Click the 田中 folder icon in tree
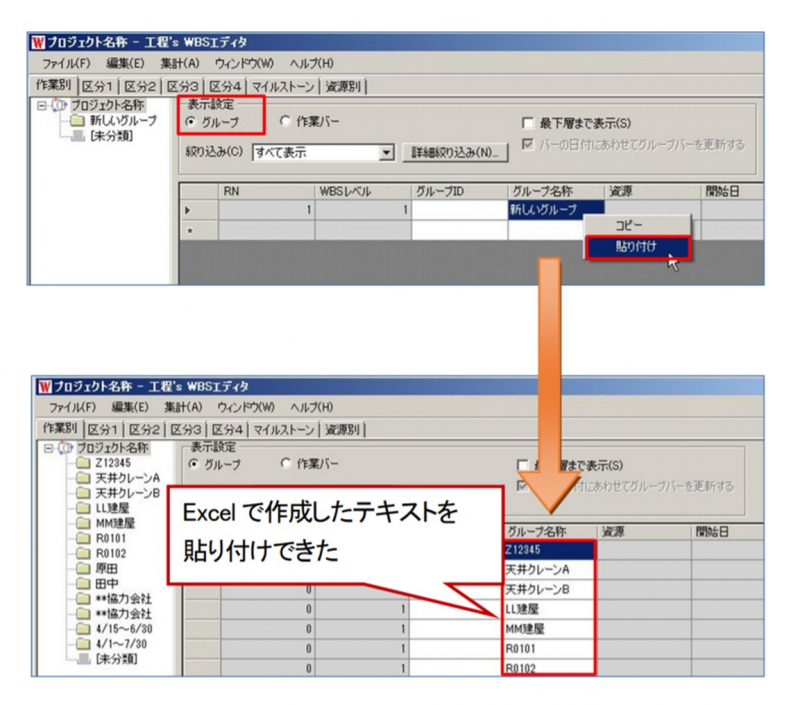Viewport: 800px width, 705px height. tap(82, 582)
